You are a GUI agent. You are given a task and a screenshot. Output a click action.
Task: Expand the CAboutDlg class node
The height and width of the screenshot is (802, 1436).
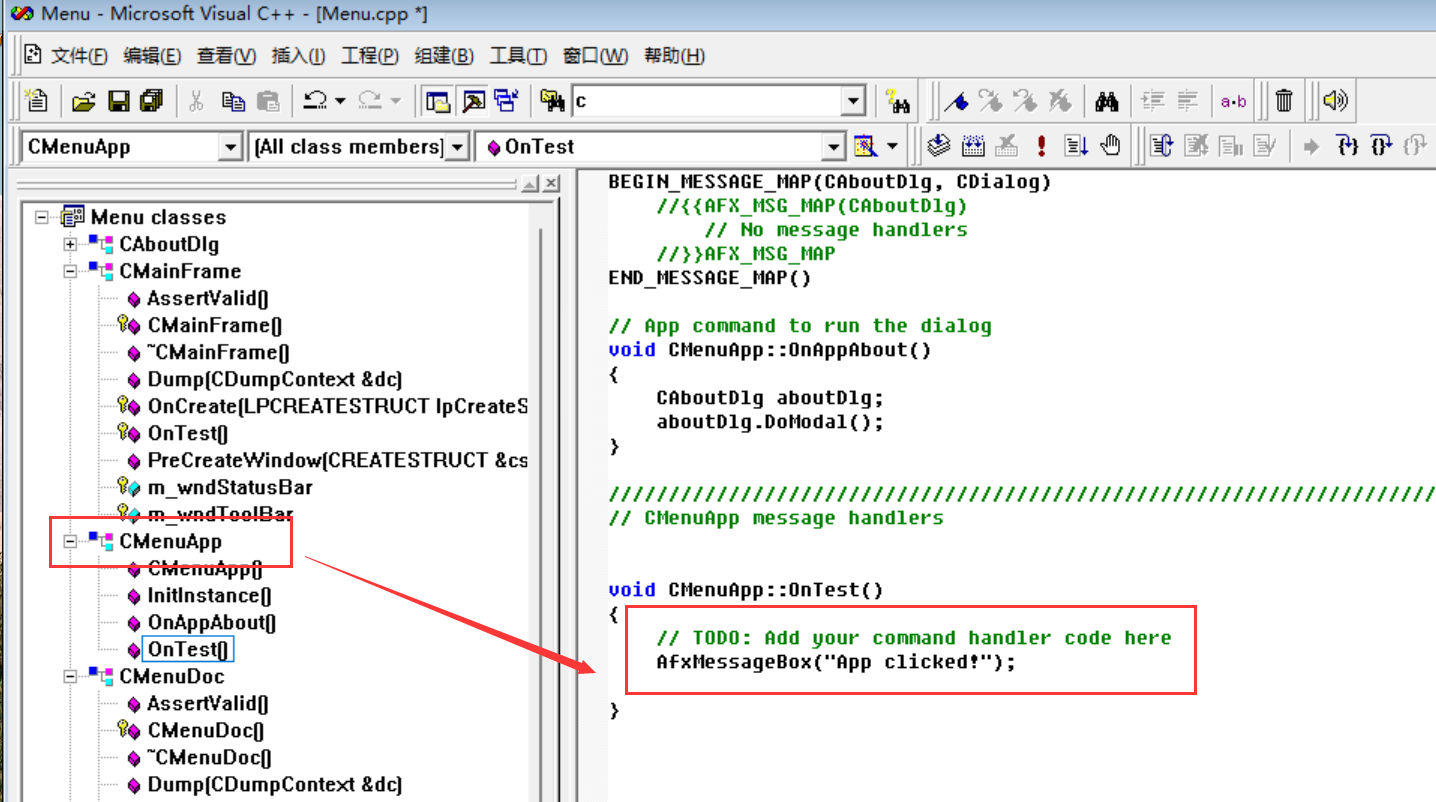[x=70, y=244]
